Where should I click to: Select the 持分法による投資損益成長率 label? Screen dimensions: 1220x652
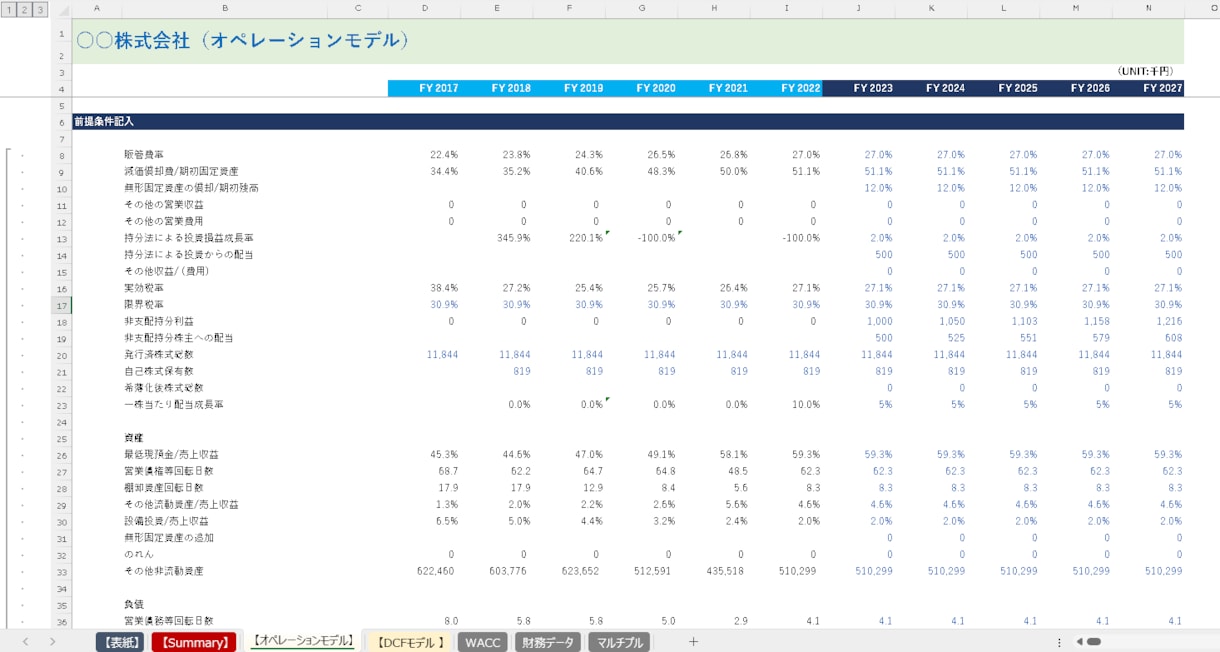point(188,238)
